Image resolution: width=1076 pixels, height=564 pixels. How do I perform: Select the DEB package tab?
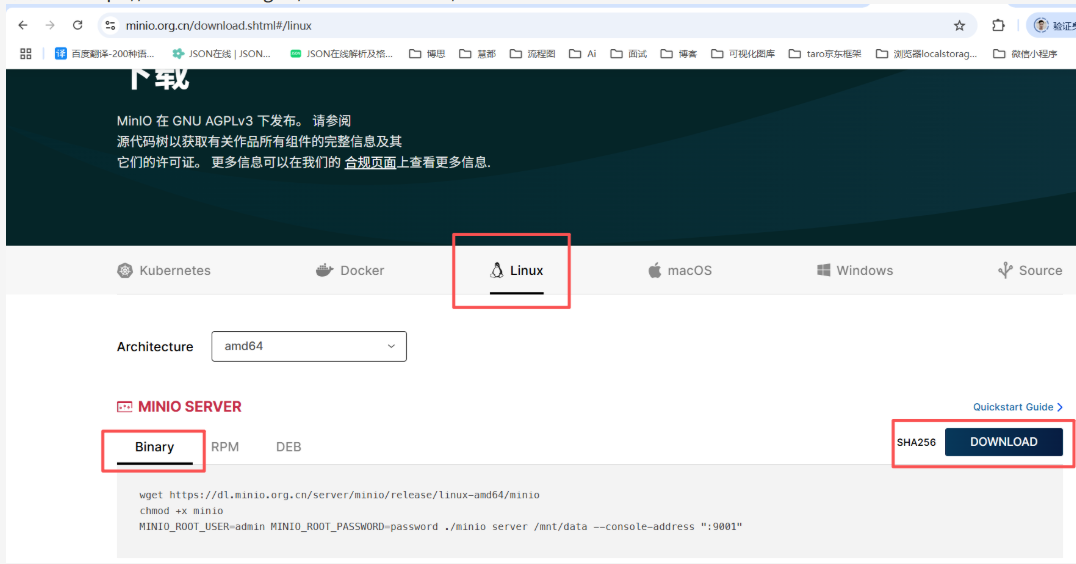click(x=289, y=447)
